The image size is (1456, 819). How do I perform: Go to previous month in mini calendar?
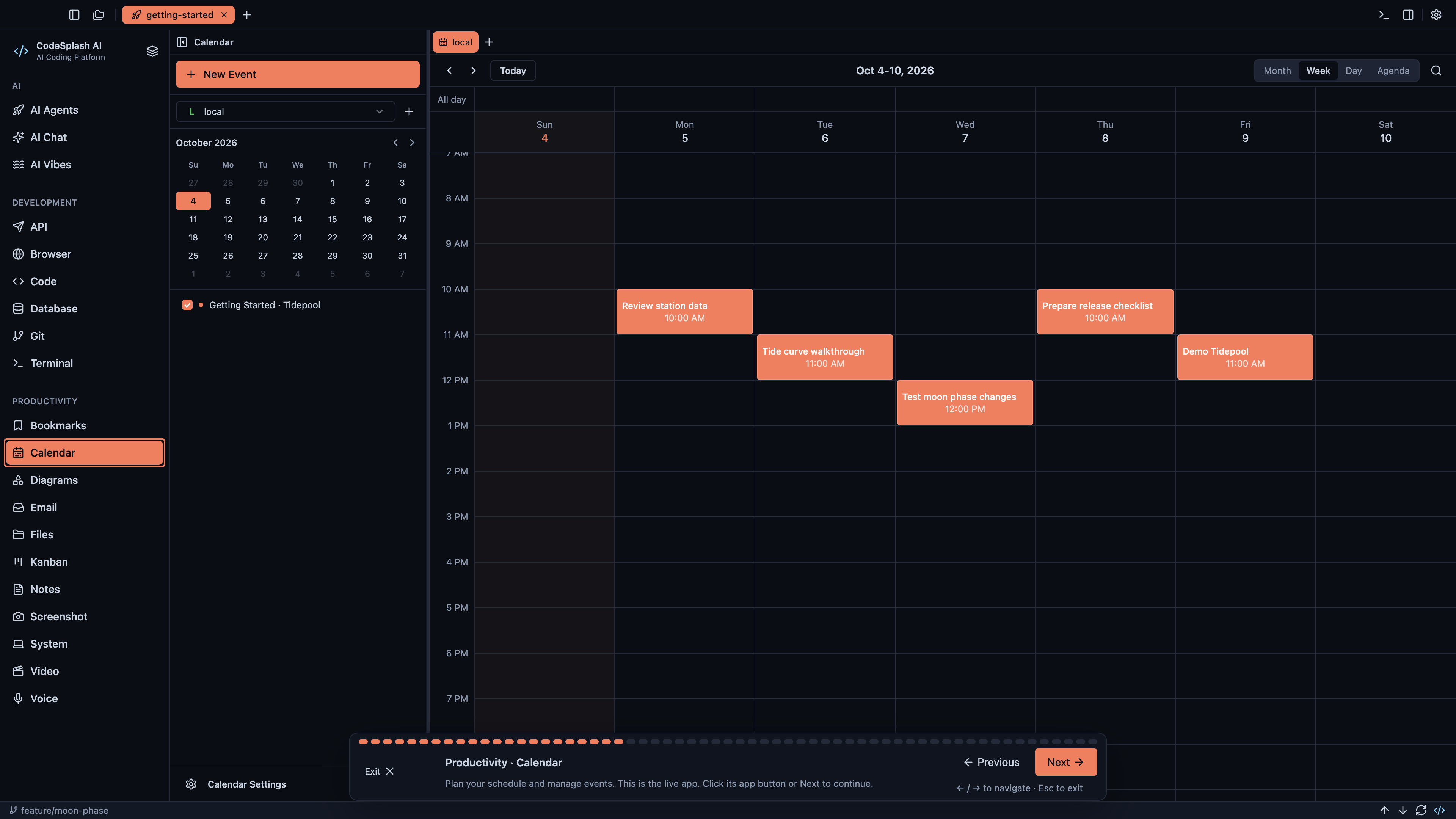[x=395, y=143]
